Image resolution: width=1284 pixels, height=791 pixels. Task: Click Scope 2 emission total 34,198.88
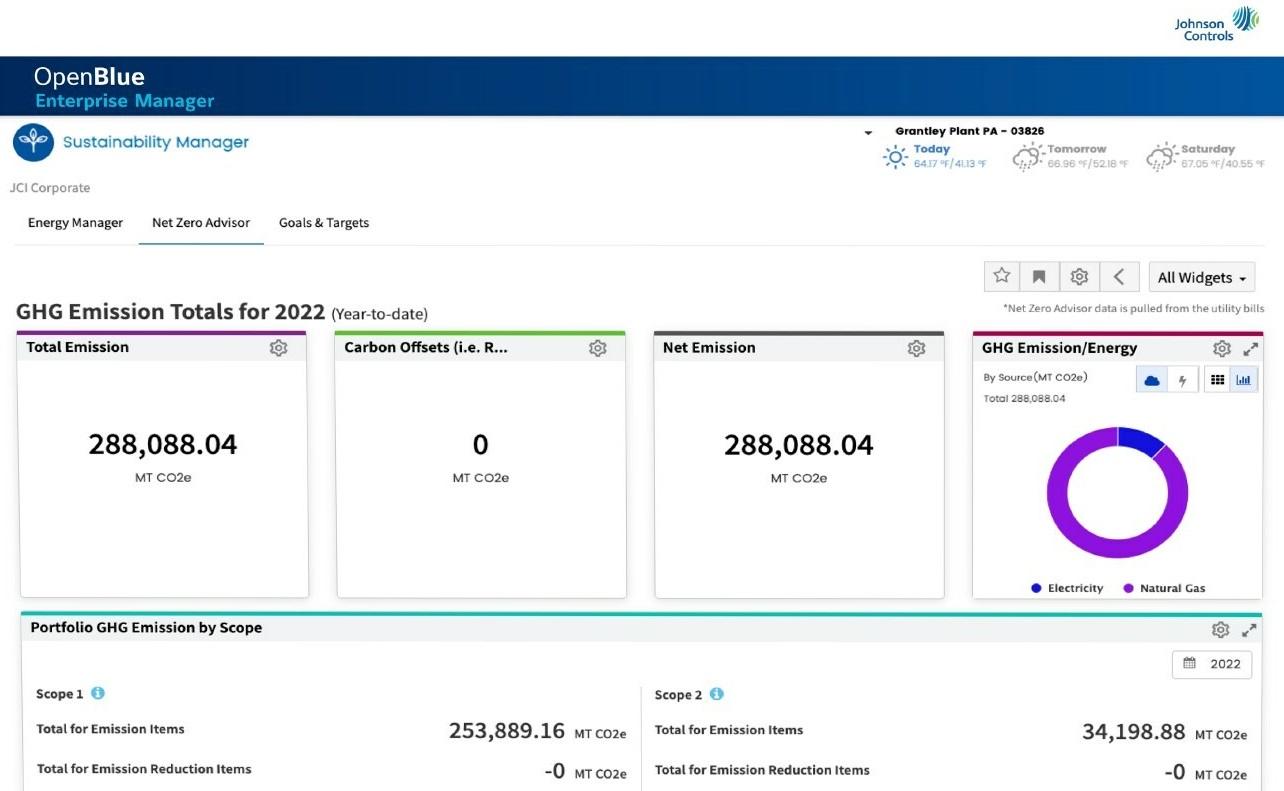pyautogui.click(x=1134, y=732)
